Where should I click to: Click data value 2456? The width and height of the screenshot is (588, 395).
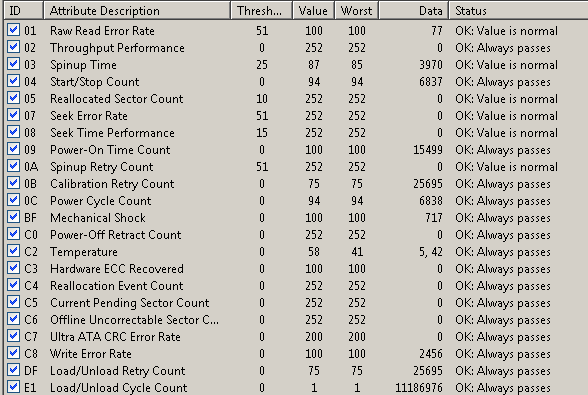[431, 354]
